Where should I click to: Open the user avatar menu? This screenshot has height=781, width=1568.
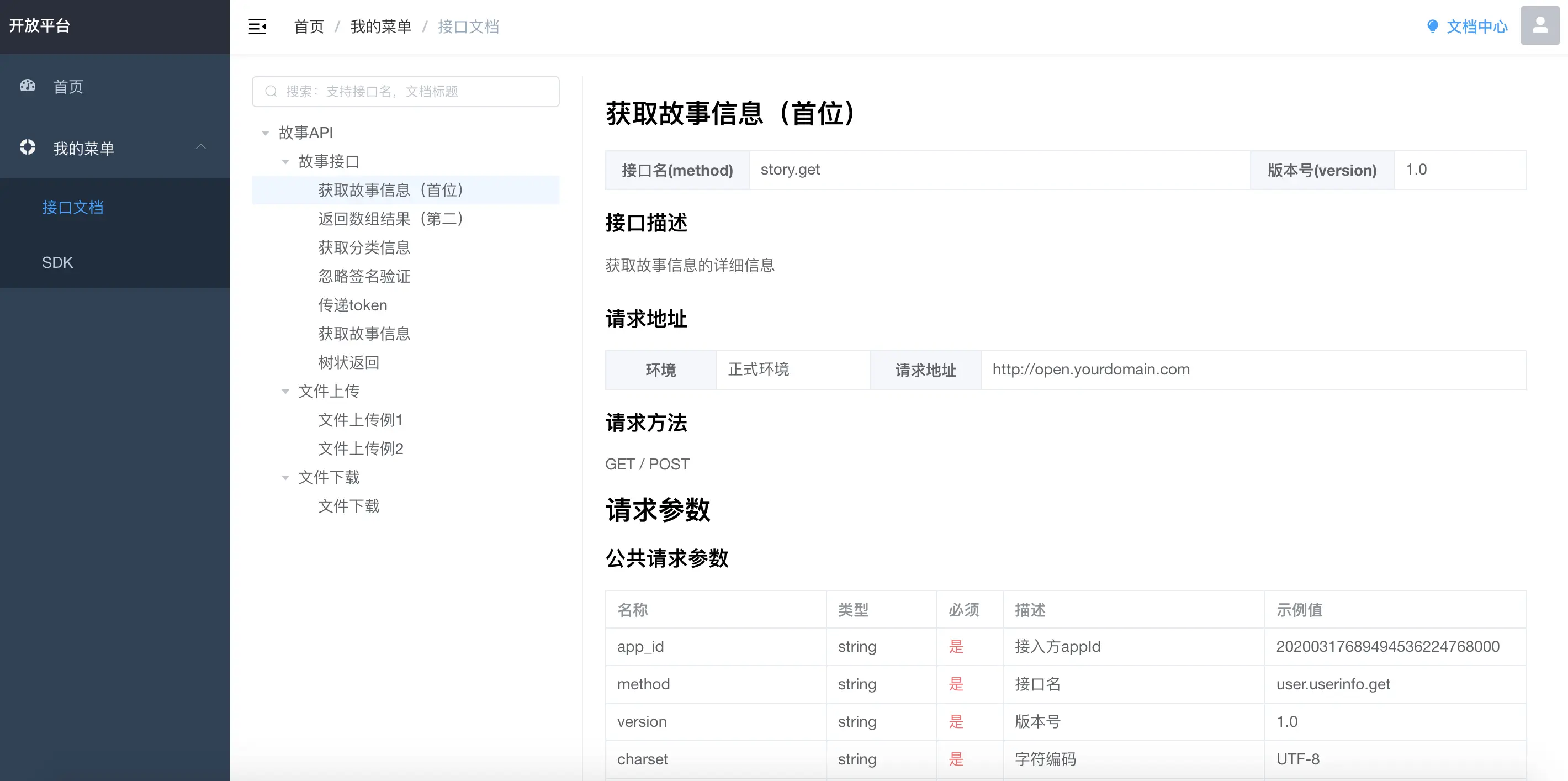click(1540, 25)
